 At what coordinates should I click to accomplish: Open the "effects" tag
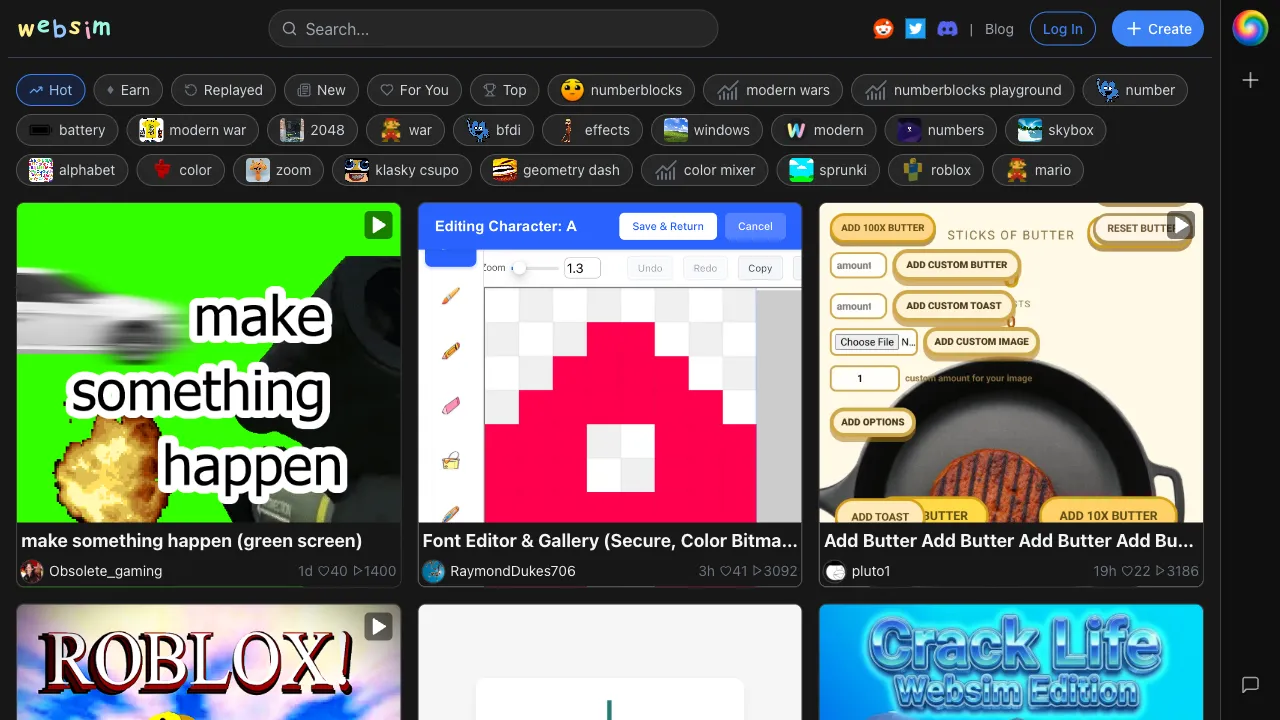coord(593,130)
